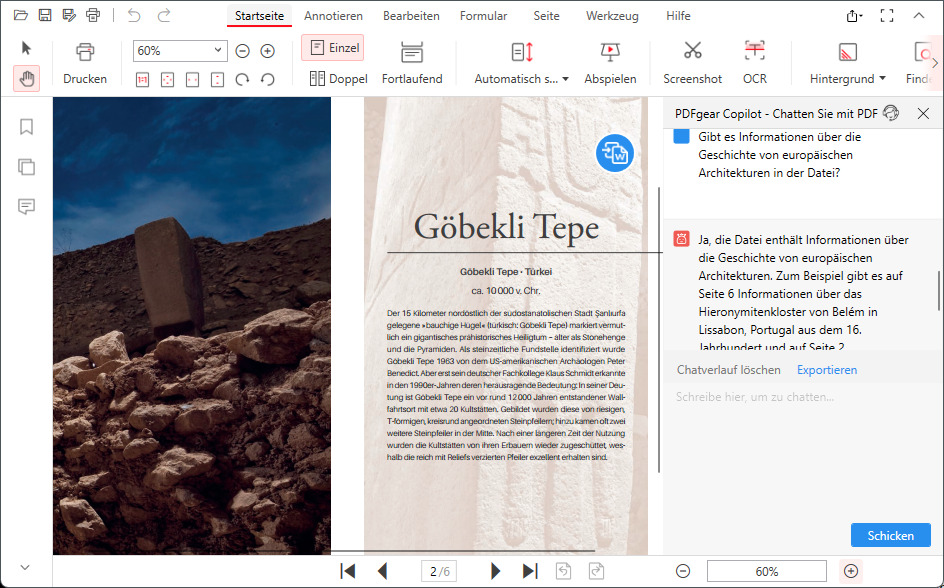Viewport: 944px width, 588px height.
Task: Rotate the page counterclockwise
Action: coord(268,79)
